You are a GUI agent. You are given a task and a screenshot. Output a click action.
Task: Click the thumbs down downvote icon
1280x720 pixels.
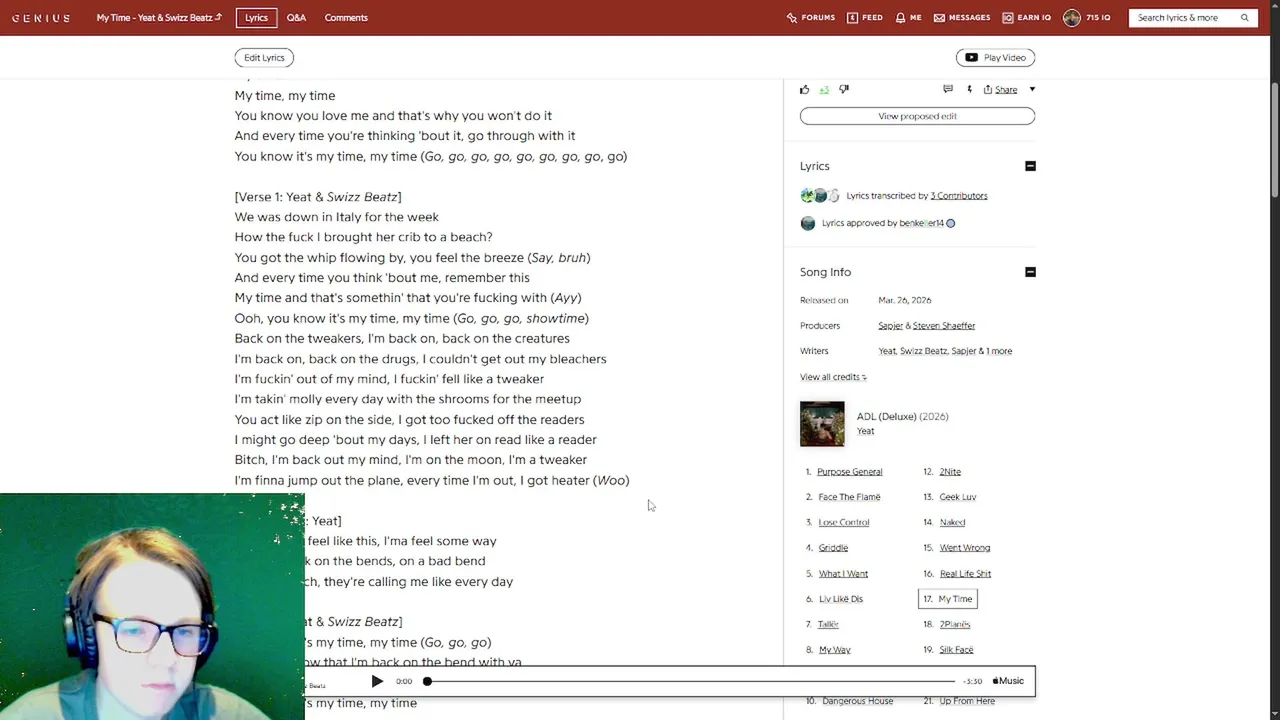[844, 89]
